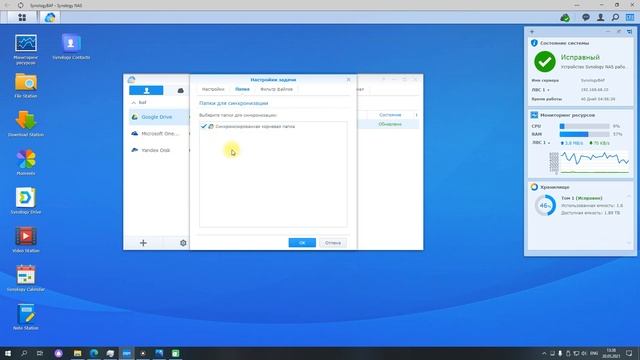Switch to the Фильтр файлов tab
Viewport: 640px width, 360px height.
pos(276,89)
